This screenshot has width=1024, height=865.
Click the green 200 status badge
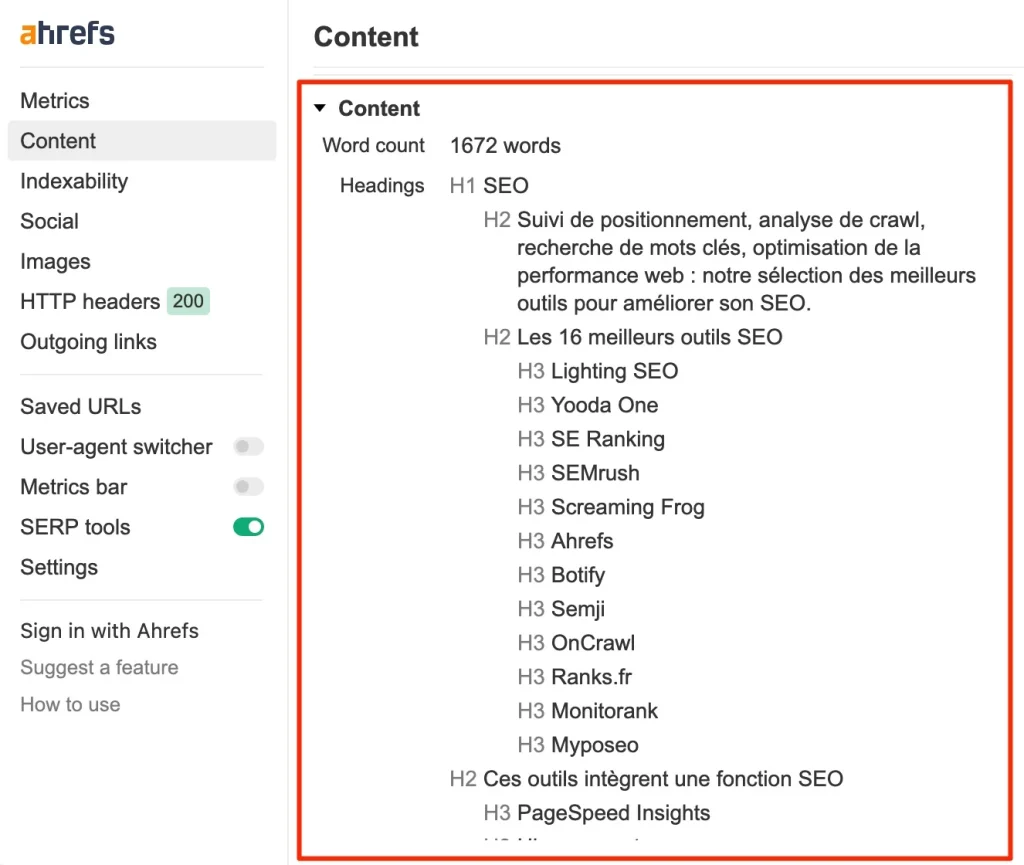pos(188,302)
